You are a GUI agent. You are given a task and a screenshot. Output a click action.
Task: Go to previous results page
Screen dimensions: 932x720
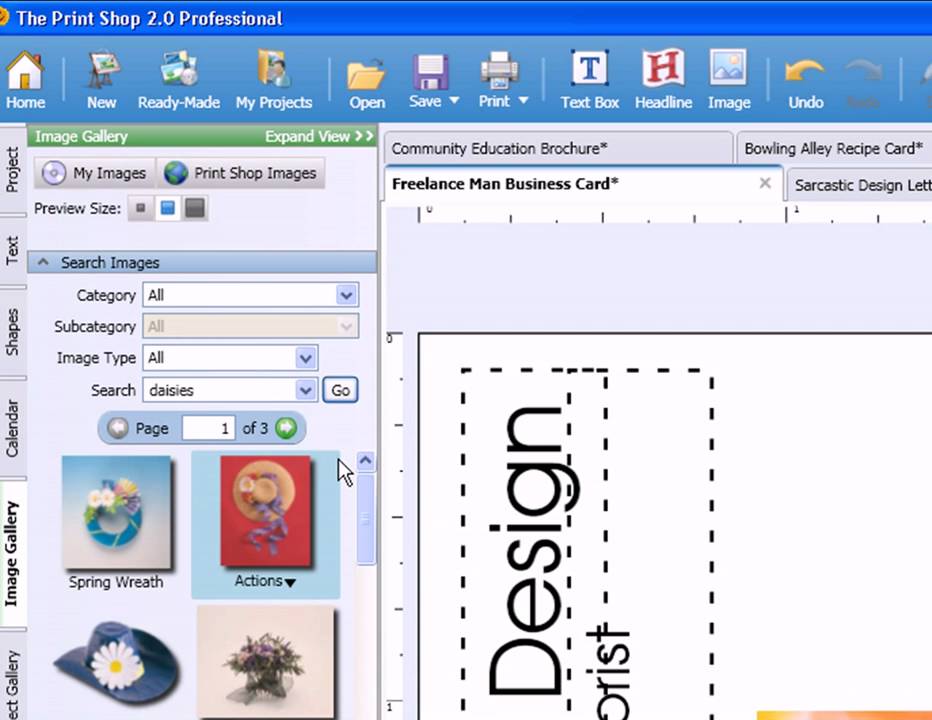(118, 428)
